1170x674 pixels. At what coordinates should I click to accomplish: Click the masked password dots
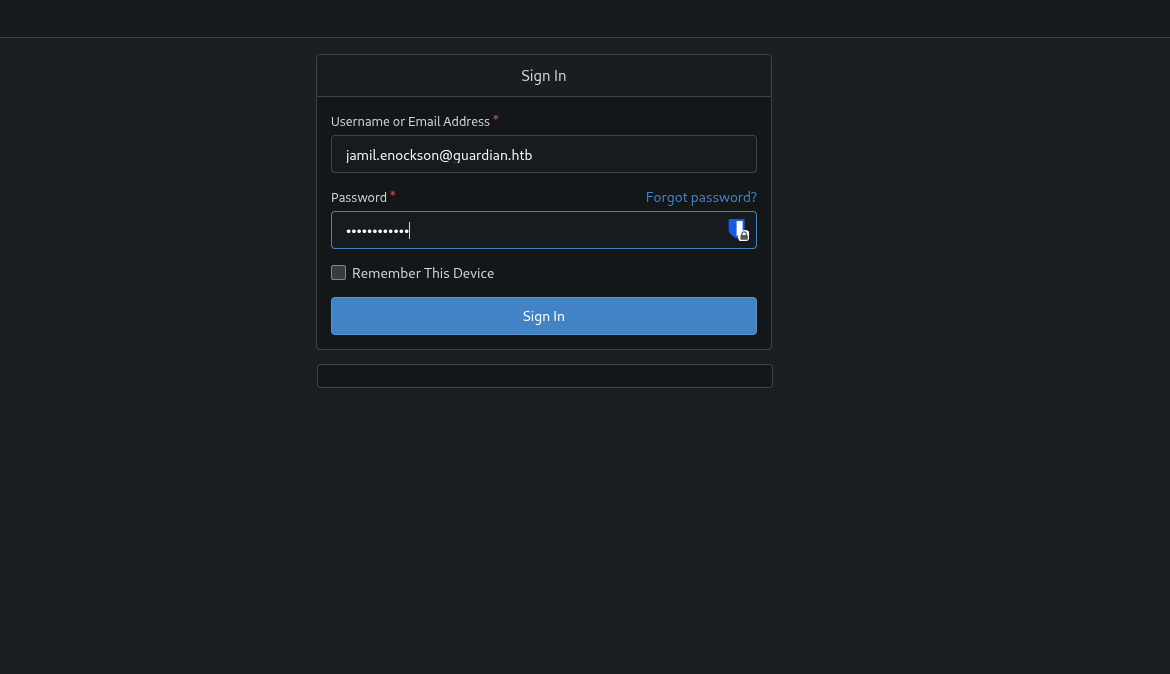[377, 231]
